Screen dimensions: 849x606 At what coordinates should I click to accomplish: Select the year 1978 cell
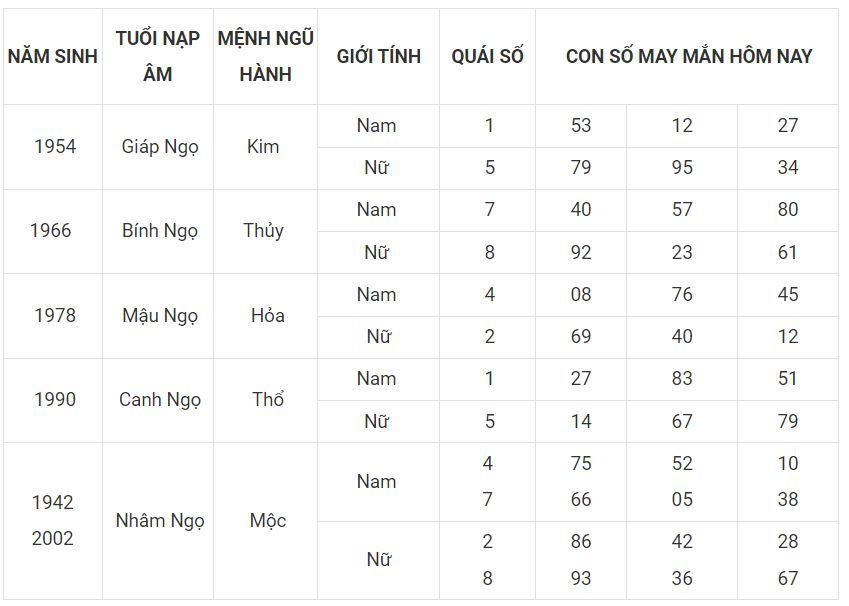tap(55, 315)
